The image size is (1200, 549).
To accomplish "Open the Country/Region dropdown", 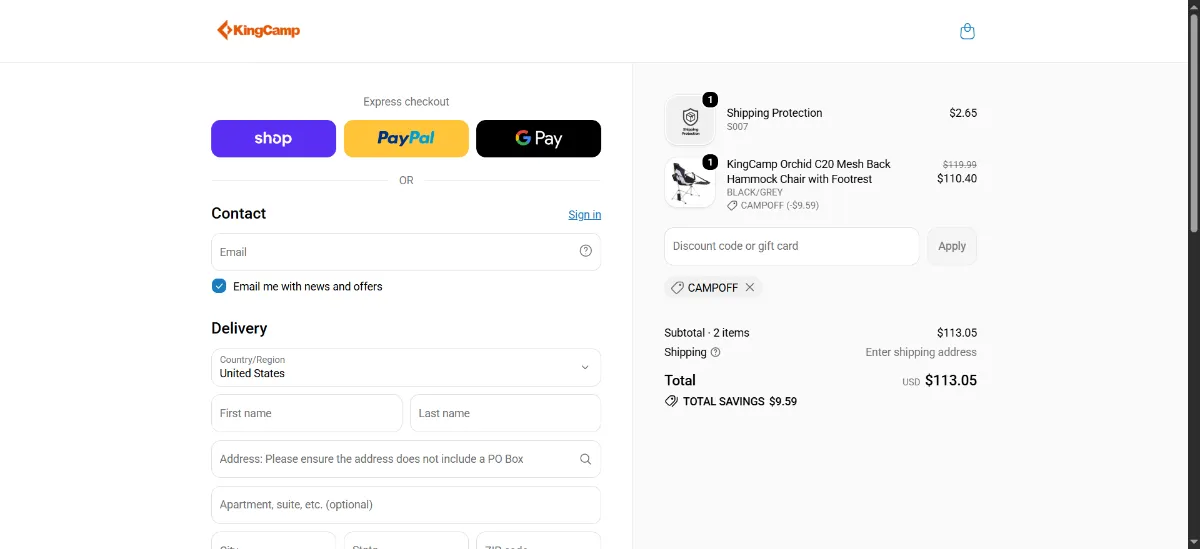I will (x=406, y=367).
